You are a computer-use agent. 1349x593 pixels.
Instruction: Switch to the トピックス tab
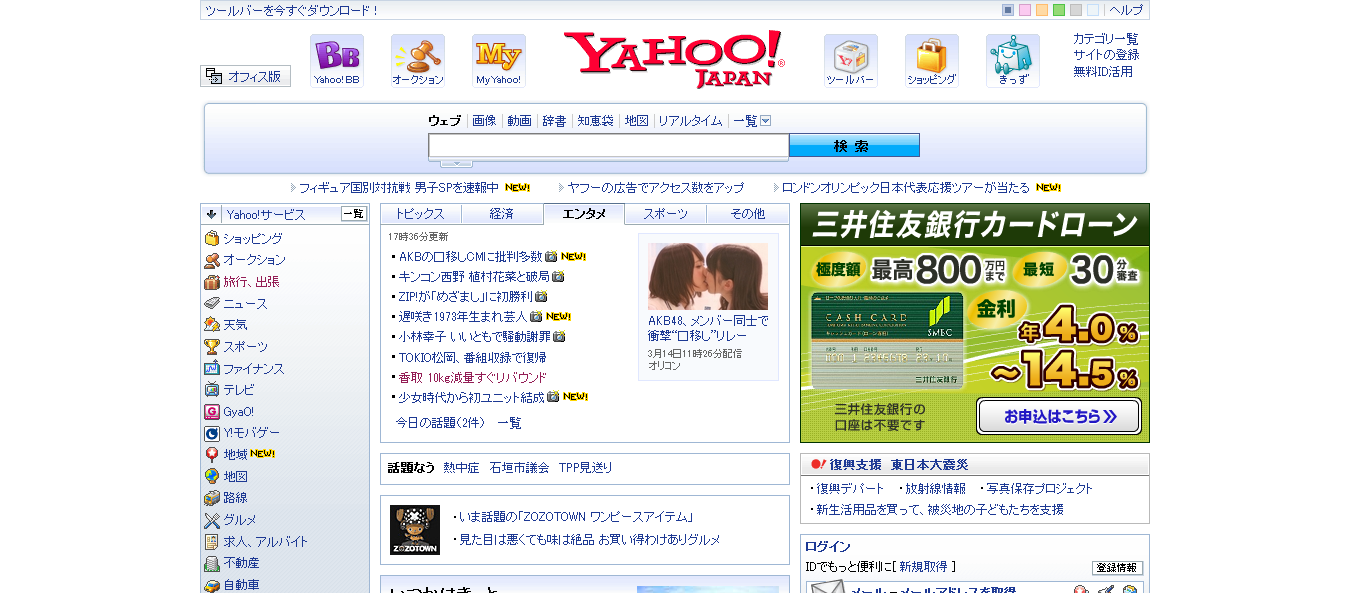tap(420, 214)
